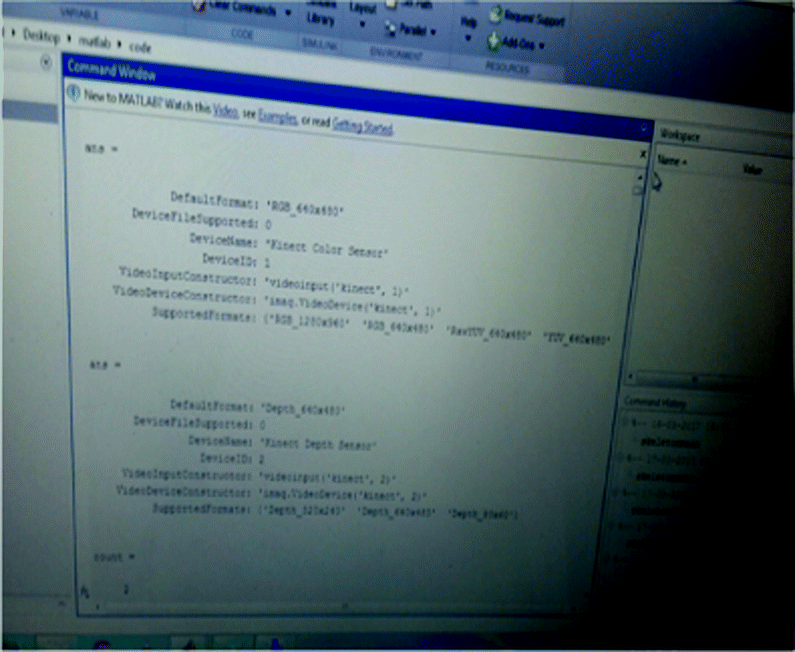Expand the Layout dropdown arrow
The image size is (795, 652).
(x=362, y=24)
